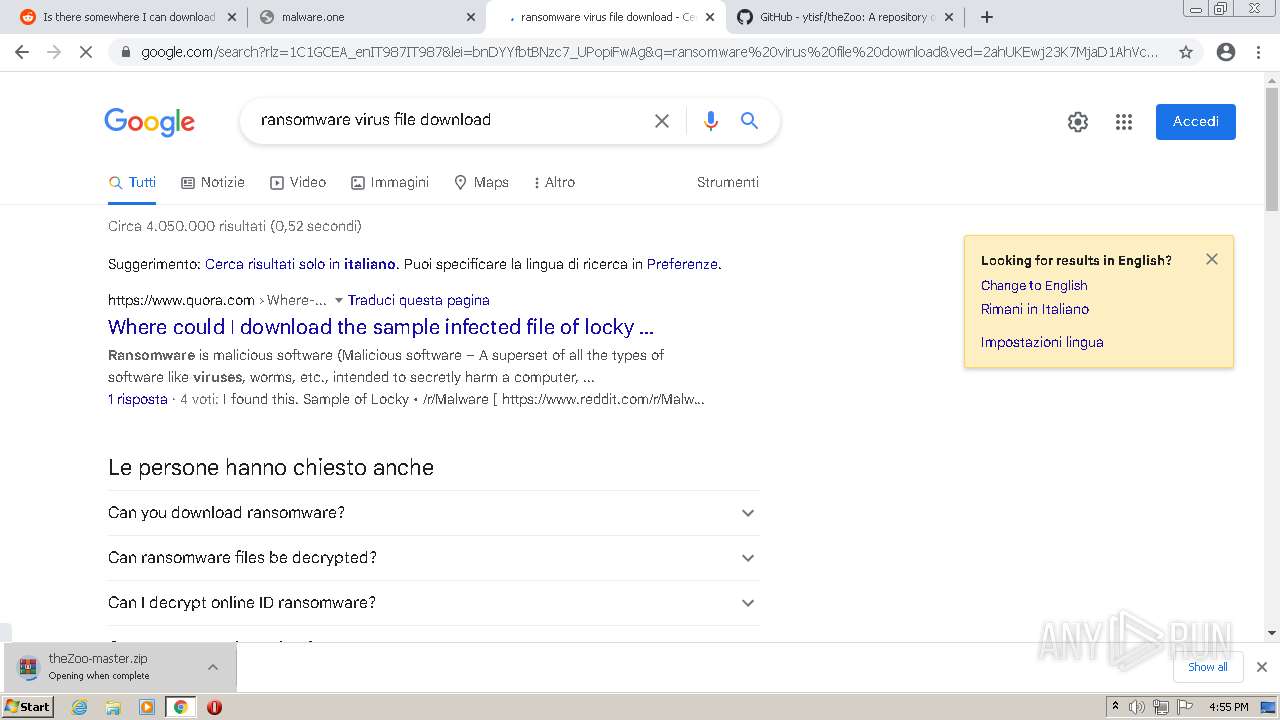Click Show all downloads button
The height and width of the screenshot is (720, 1280).
tap(1208, 667)
